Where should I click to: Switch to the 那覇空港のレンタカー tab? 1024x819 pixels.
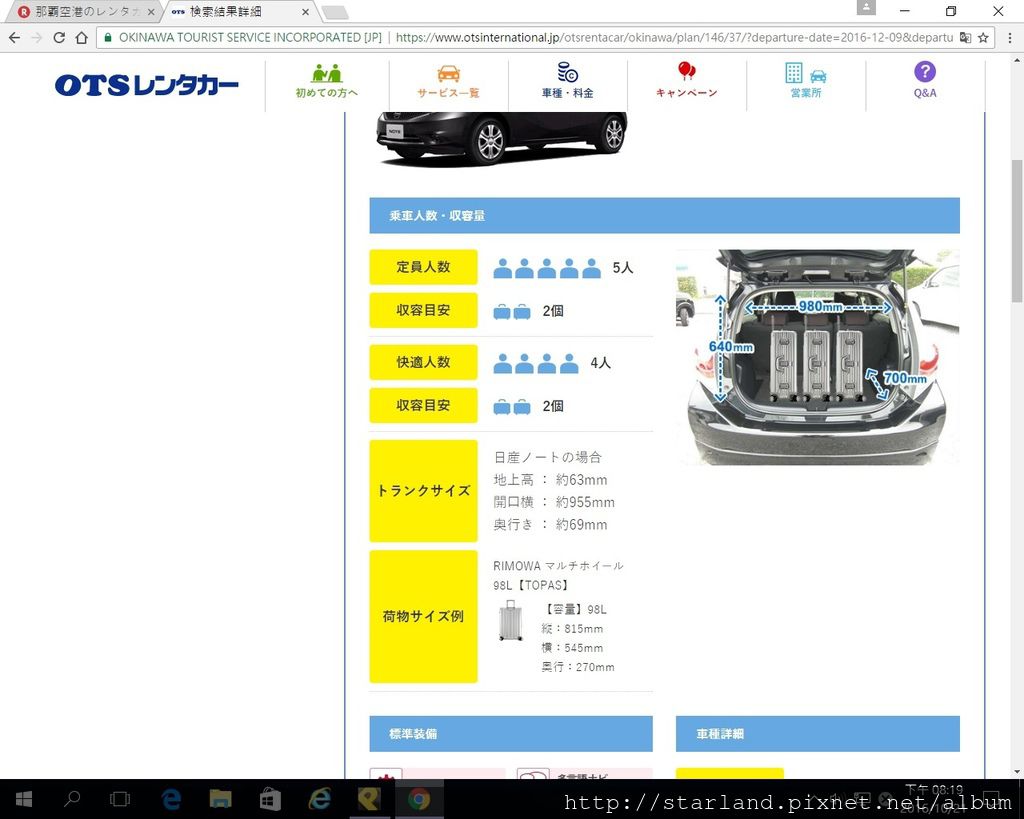pos(85,12)
